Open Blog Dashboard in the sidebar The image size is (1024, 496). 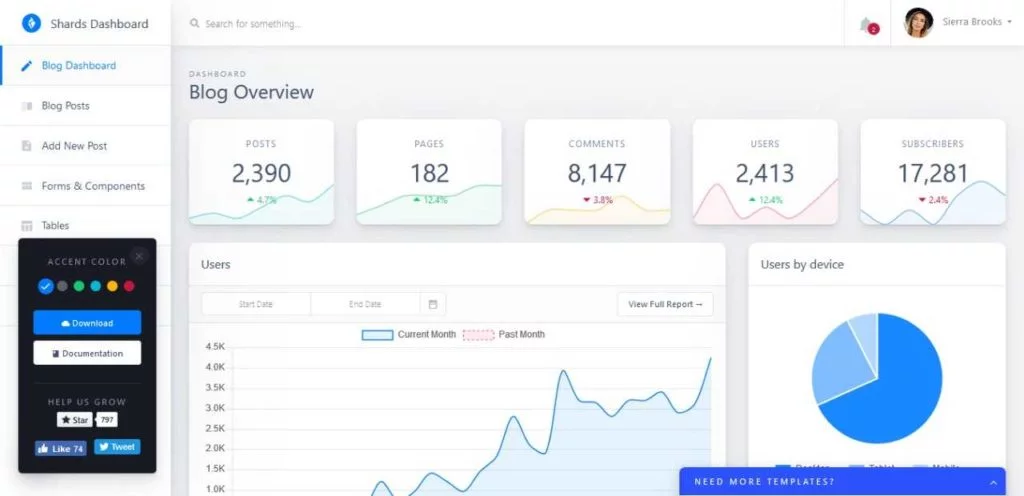pos(86,65)
